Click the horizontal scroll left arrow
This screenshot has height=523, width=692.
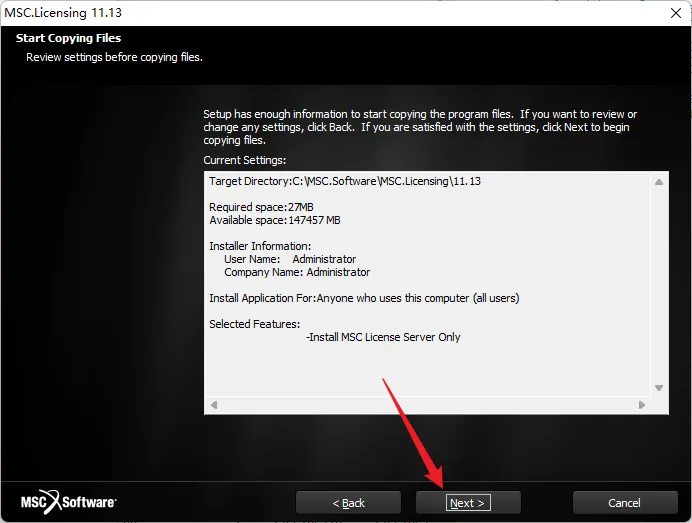pyautogui.click(x=214, y=405)
